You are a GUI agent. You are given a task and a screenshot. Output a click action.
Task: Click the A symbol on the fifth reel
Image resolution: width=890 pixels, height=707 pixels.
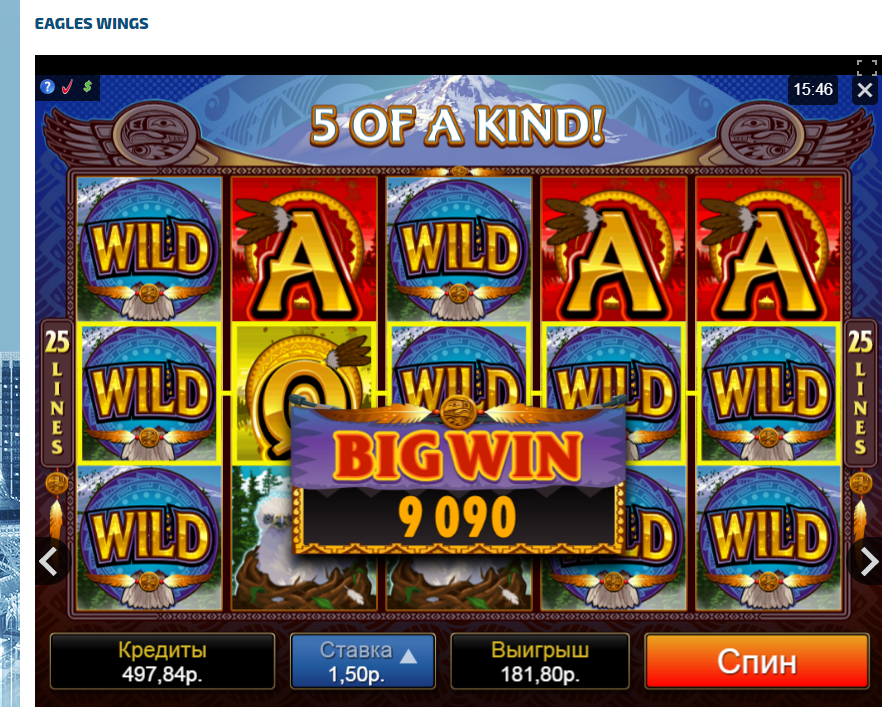[769, 249]
